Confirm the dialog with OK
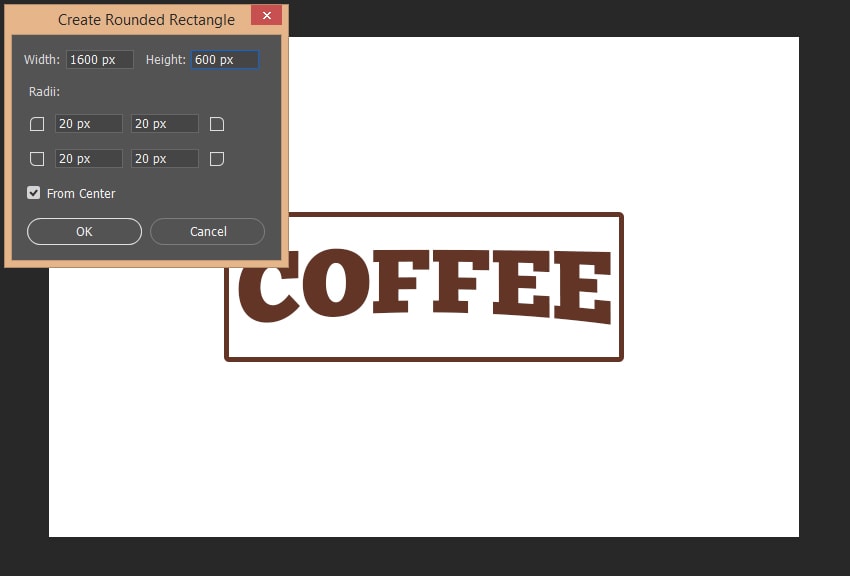This screenshot has height=576, width=850. click(85, 231)
